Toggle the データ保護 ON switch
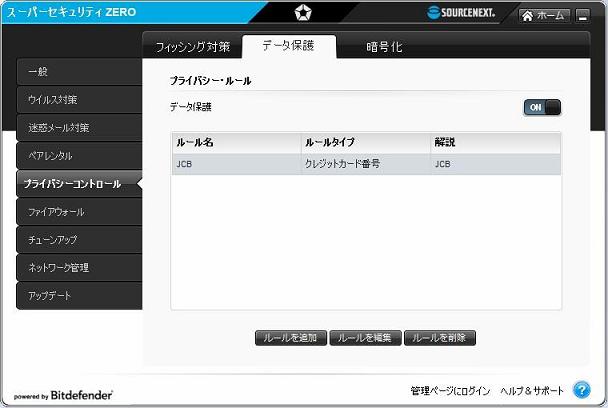The image size is (608, 408). pyautogui.click(x=542, y=107)
